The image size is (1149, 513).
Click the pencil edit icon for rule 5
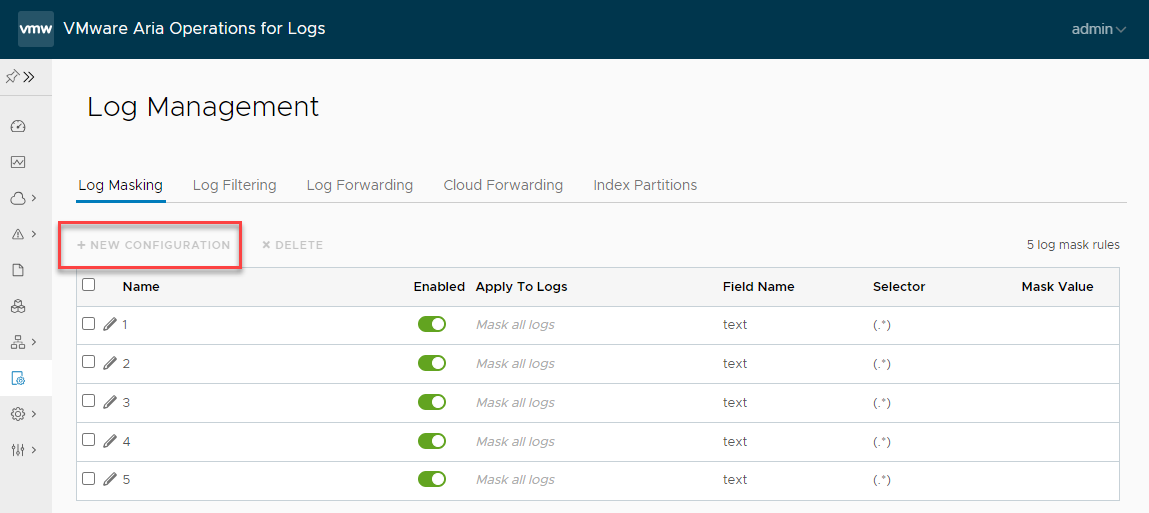[110, 480]
